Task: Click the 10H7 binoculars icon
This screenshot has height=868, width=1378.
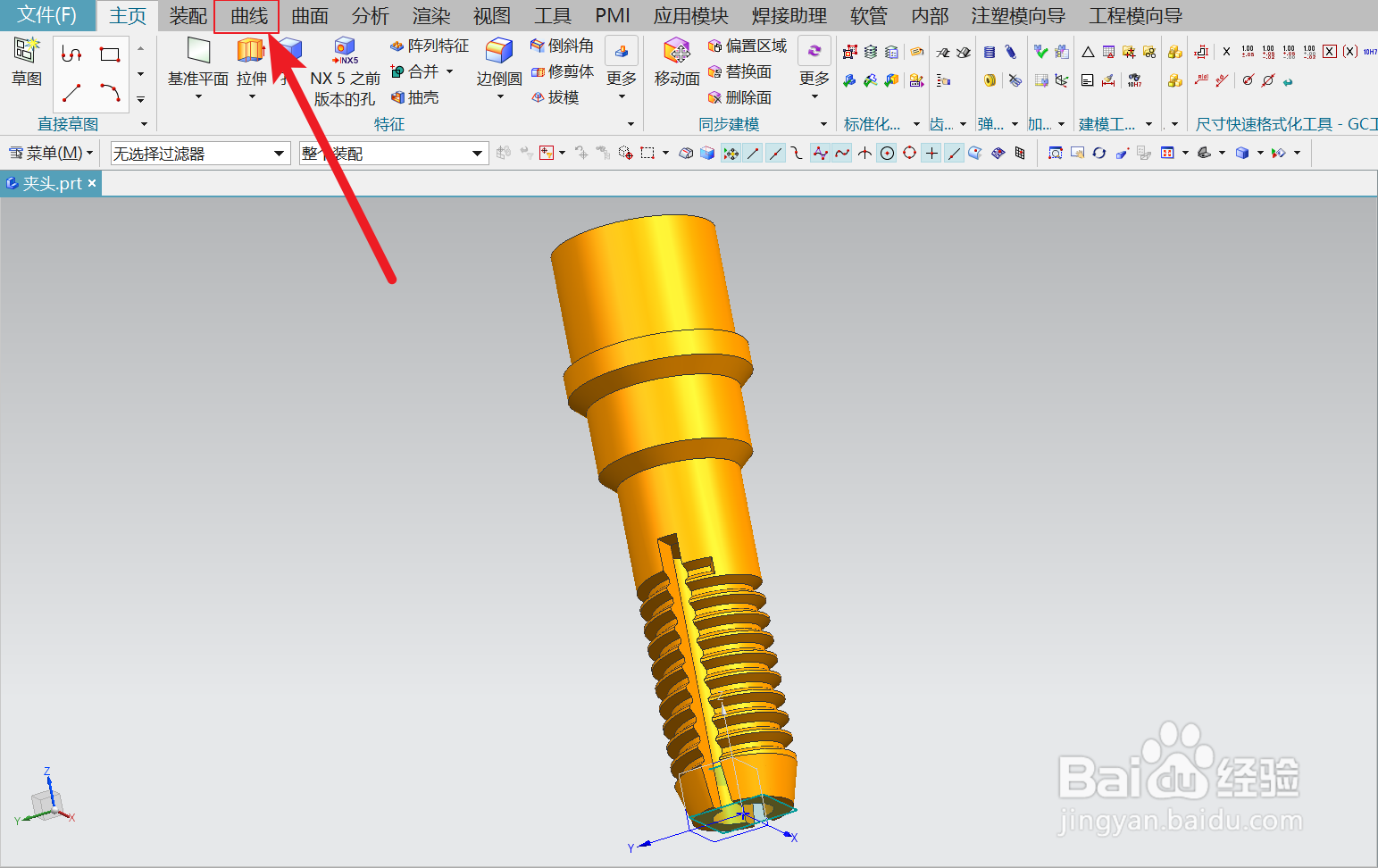Action: [x=1134, y=80]
